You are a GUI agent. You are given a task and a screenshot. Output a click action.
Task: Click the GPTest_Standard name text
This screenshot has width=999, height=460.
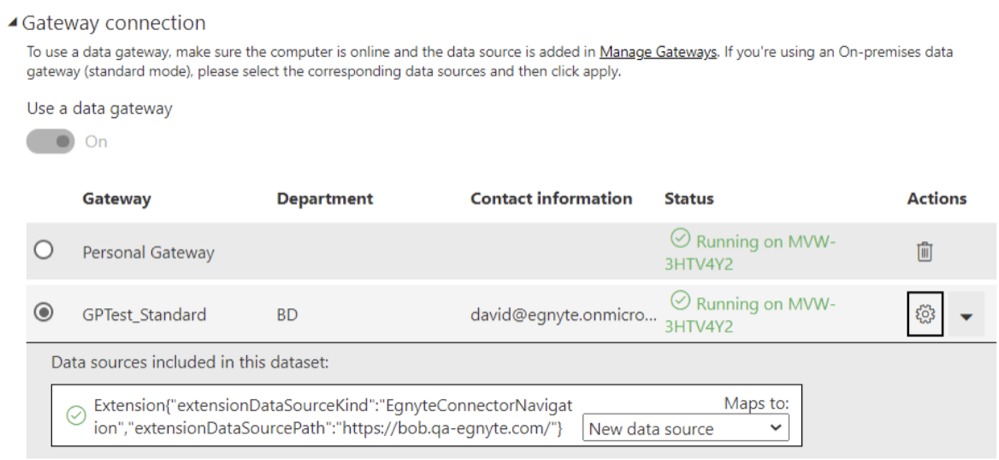click(x=144, y=315)
